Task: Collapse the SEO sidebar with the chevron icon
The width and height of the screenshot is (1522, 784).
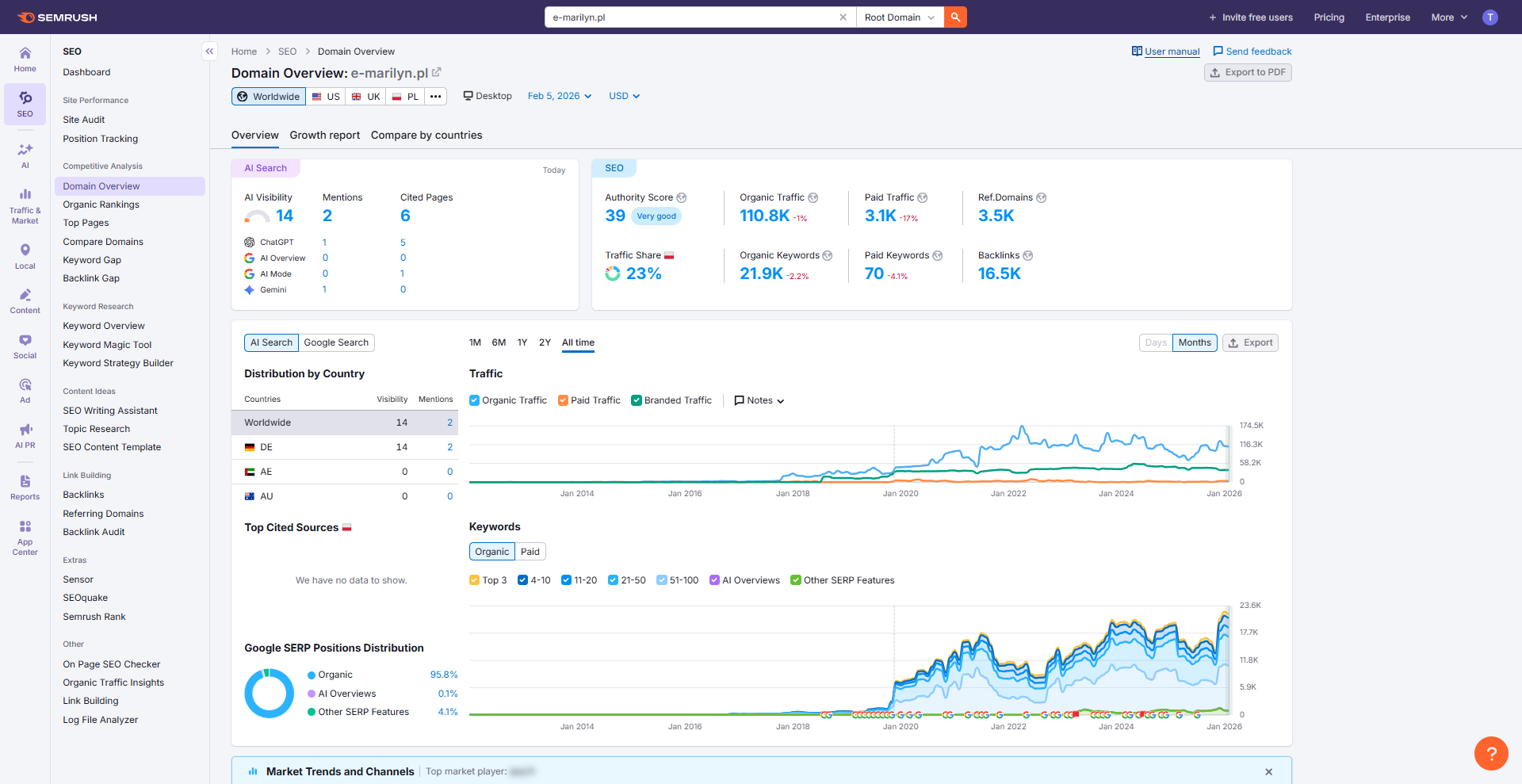Action: [209, 52]
